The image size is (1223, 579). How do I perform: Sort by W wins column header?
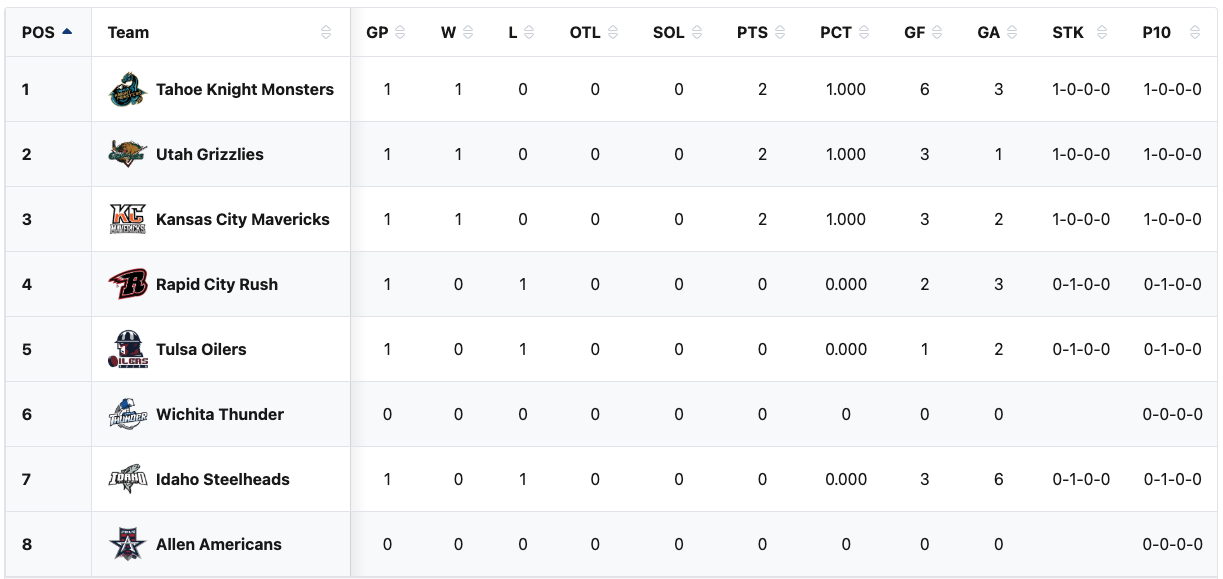pyautogui.click(x=457, y=32)
